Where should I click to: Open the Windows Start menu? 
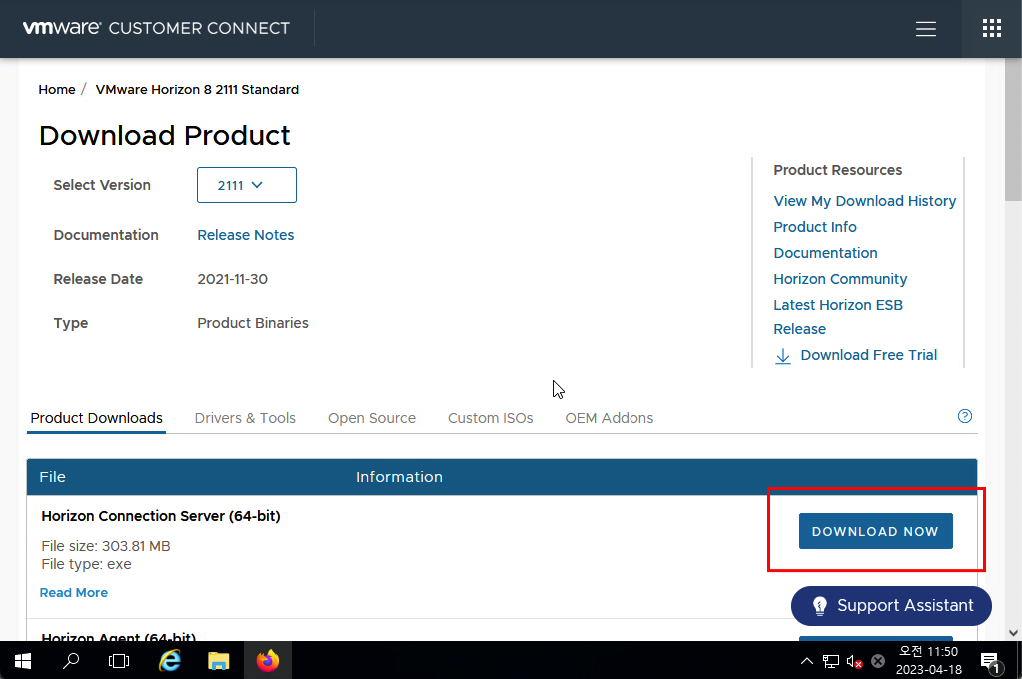click(23, 661)
